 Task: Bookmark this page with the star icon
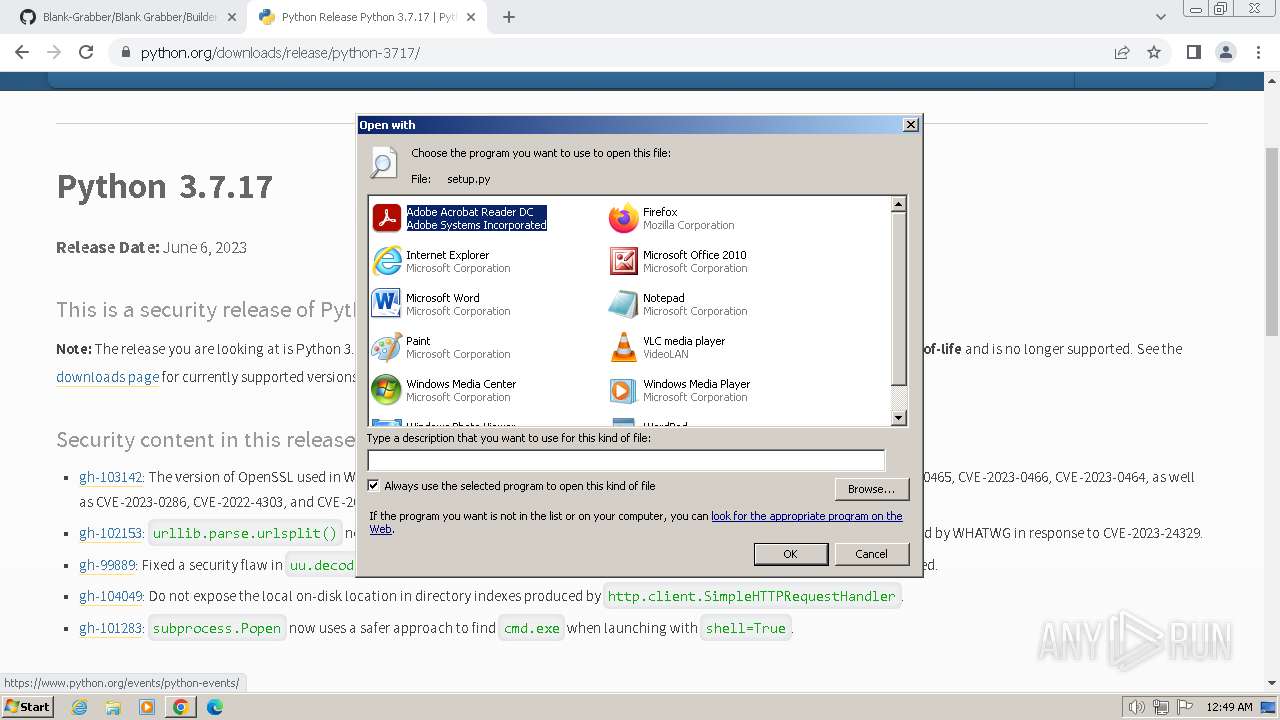point(1154,52)
